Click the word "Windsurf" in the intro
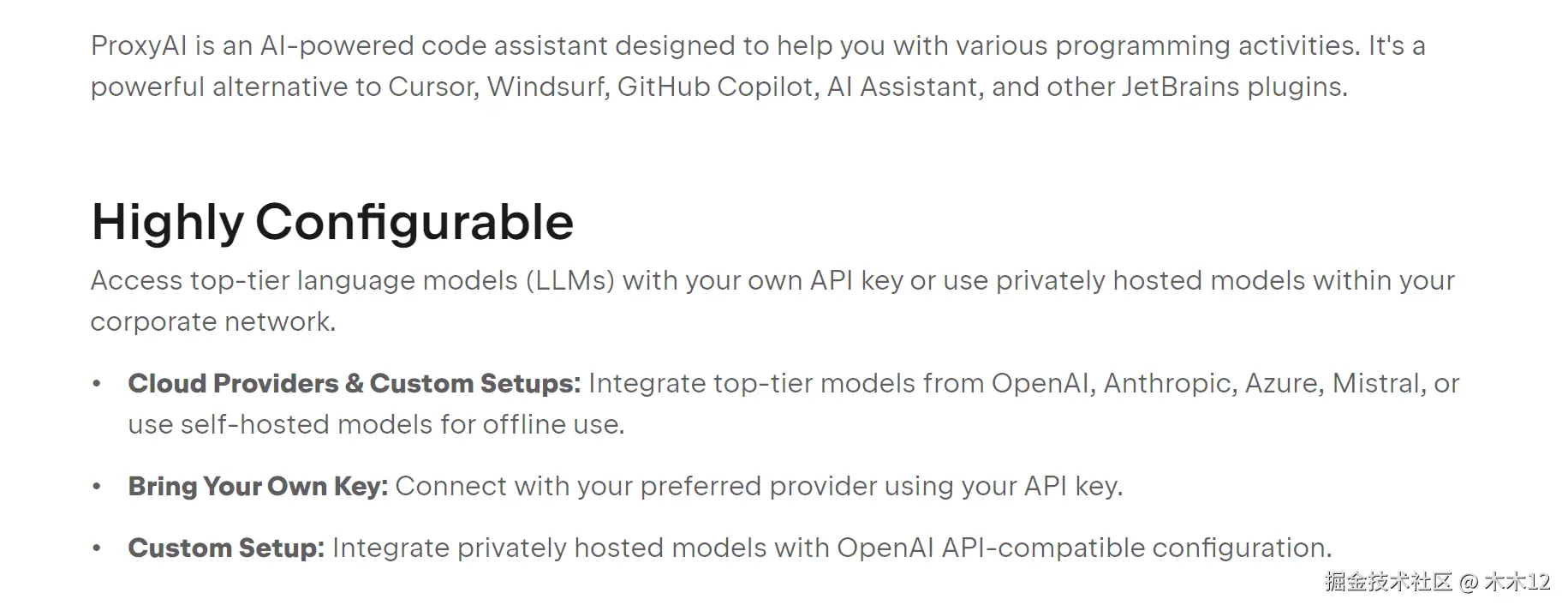1568x611 pixels. pyautogui.click(x=547, y=87)
